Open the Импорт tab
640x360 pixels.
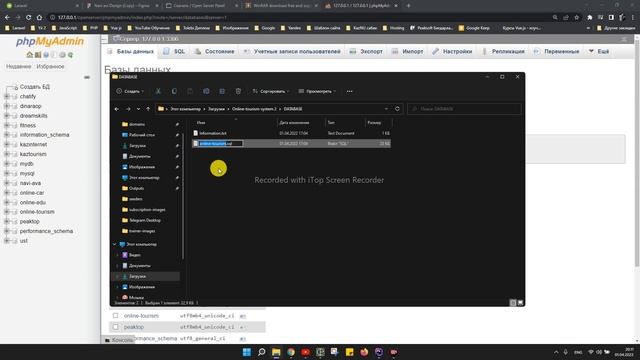(x=408, y=51)
